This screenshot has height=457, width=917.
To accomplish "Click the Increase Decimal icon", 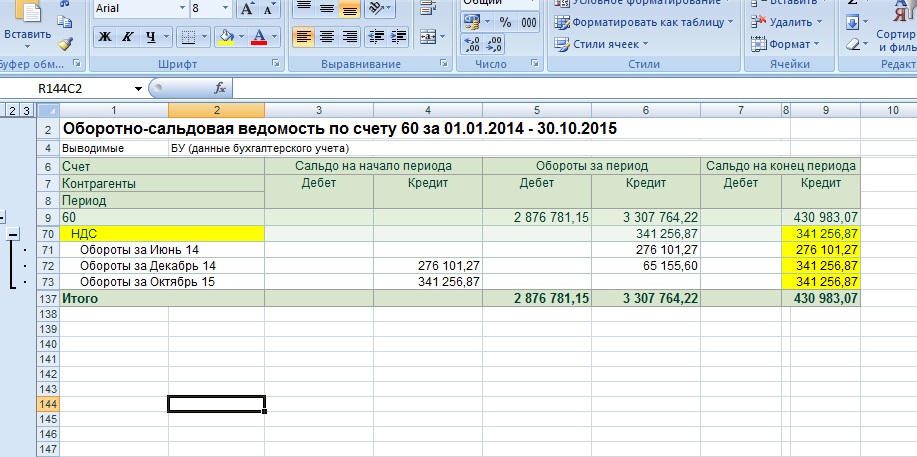I will click(473, 44).
